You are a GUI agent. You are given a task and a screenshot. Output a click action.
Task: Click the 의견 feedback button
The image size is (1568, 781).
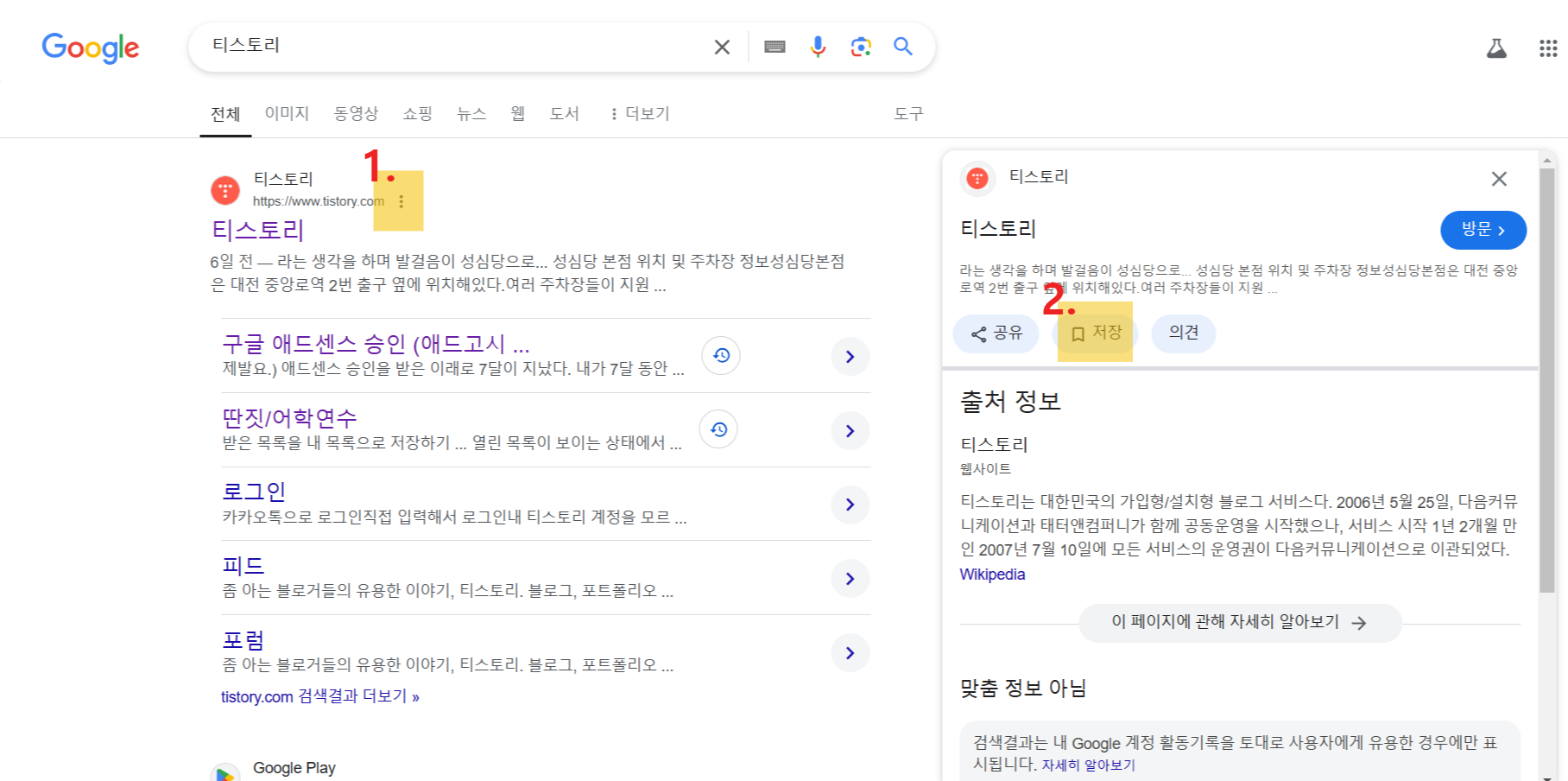(1184, 333)
